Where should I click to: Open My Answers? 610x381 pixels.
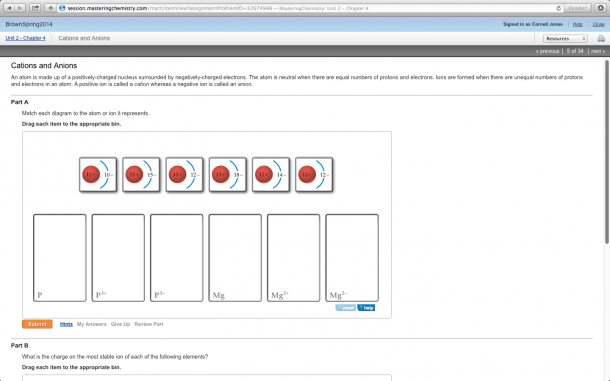click(x=91, y=324)
